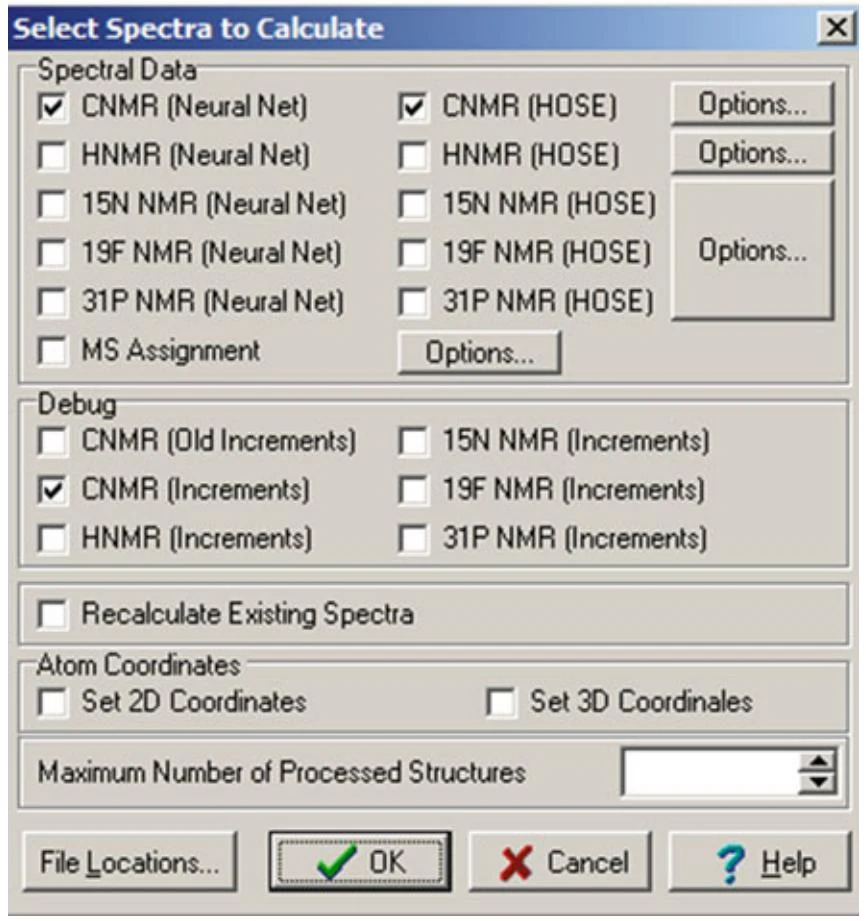Uncheck CNMR (HOSE) checkbox
Screen dimensions: 866x921
pos(413,107)
